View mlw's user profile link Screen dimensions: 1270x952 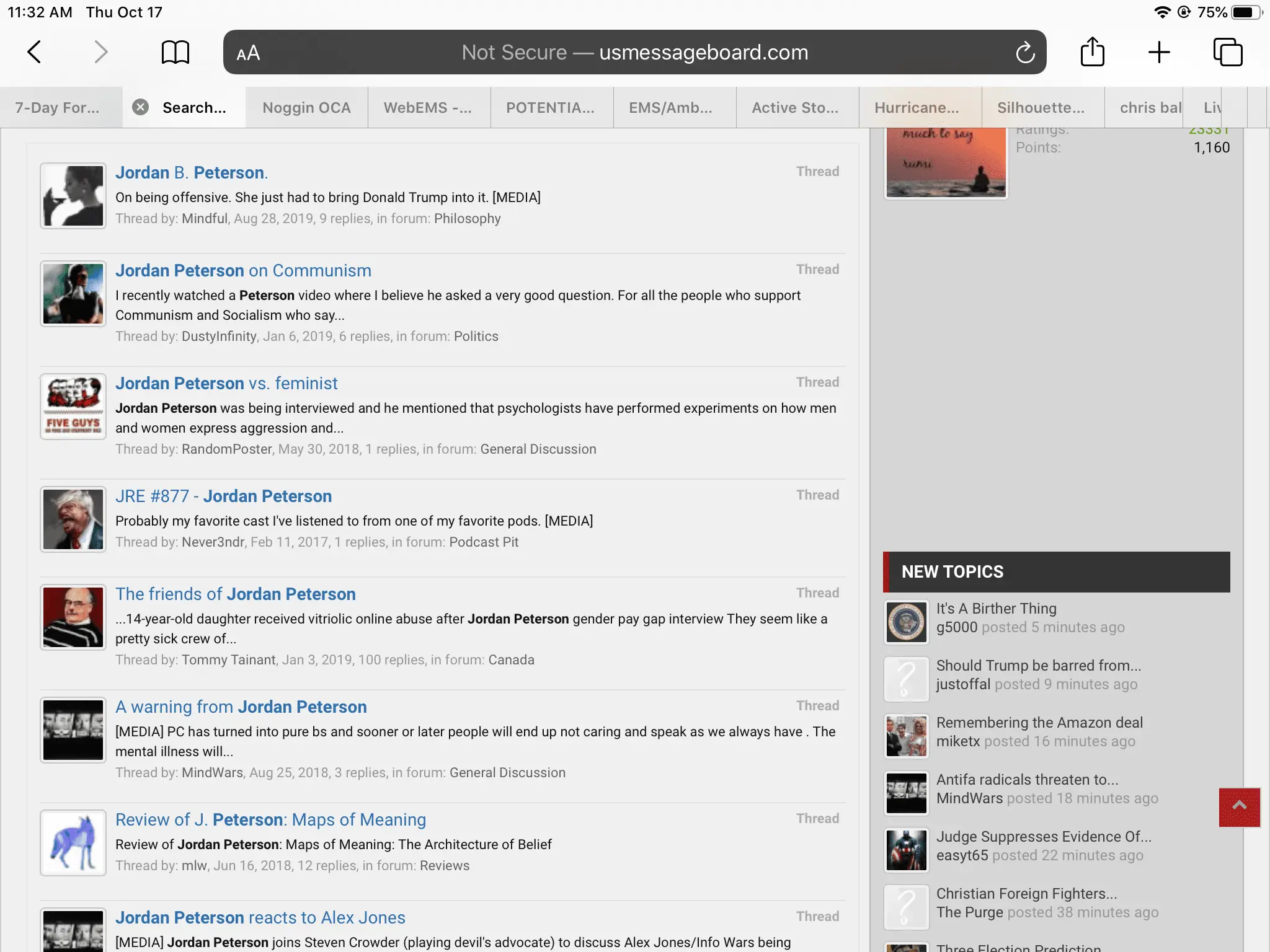coord(194,865)
